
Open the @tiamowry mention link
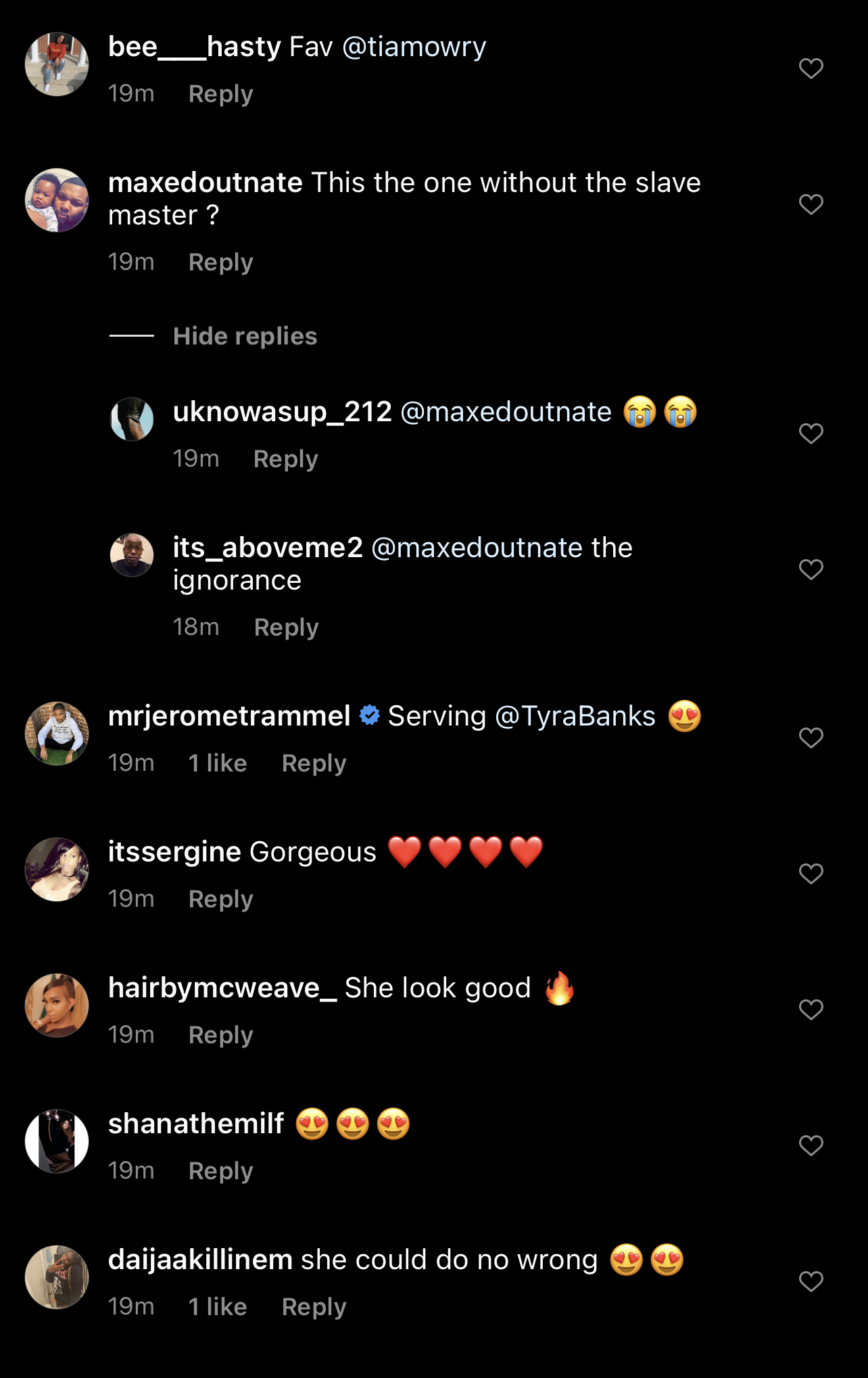414,47
